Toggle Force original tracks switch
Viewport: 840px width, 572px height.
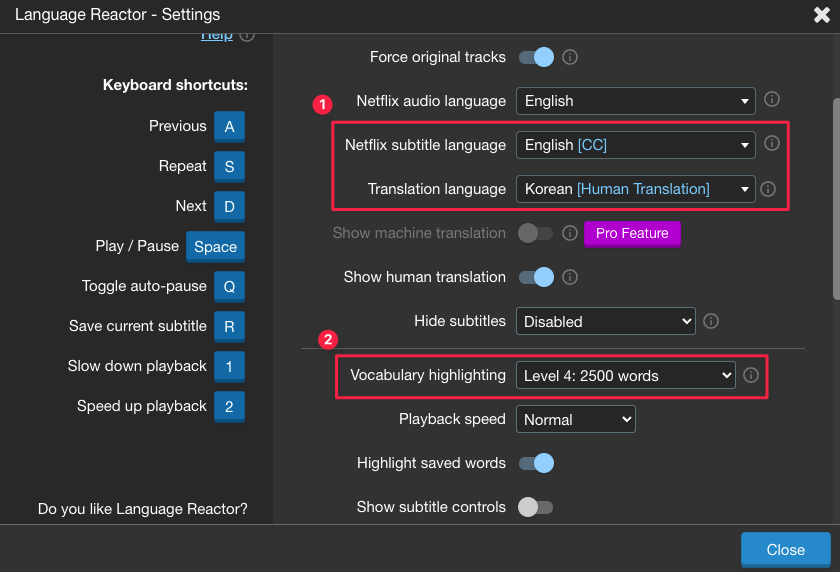(536, 57)
